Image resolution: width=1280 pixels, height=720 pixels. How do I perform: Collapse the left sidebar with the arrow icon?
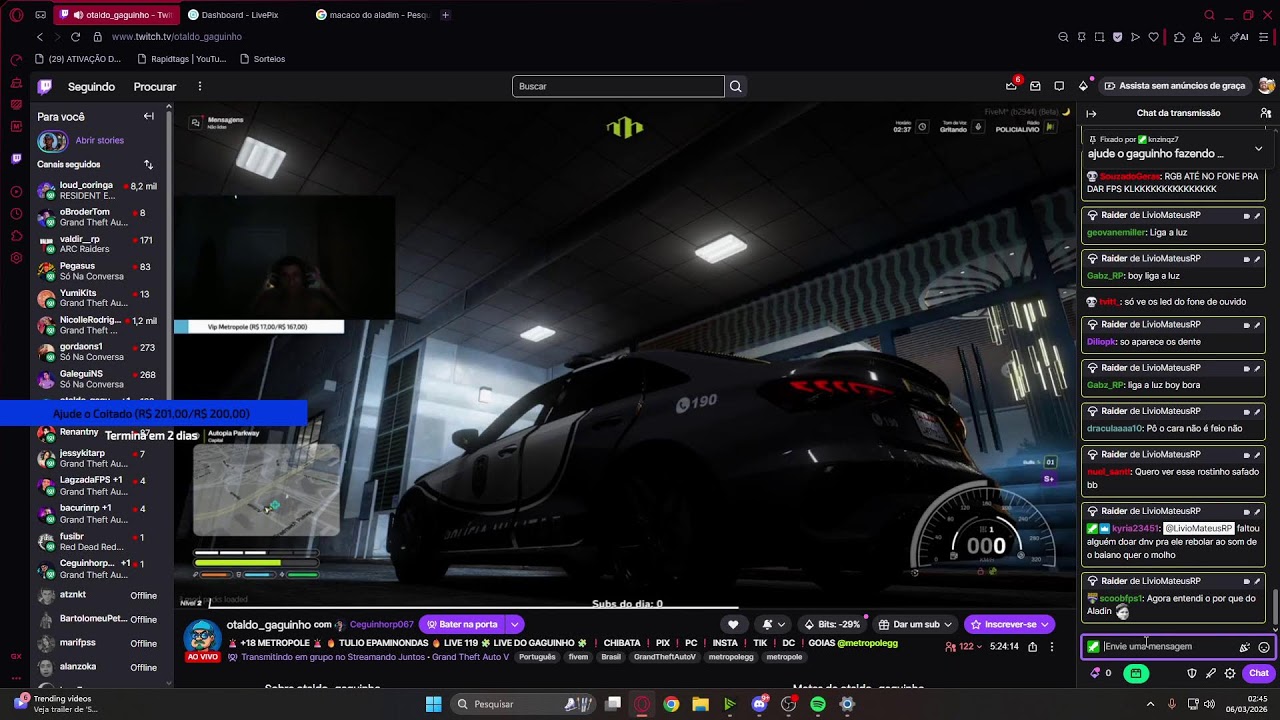pos(148,116)
